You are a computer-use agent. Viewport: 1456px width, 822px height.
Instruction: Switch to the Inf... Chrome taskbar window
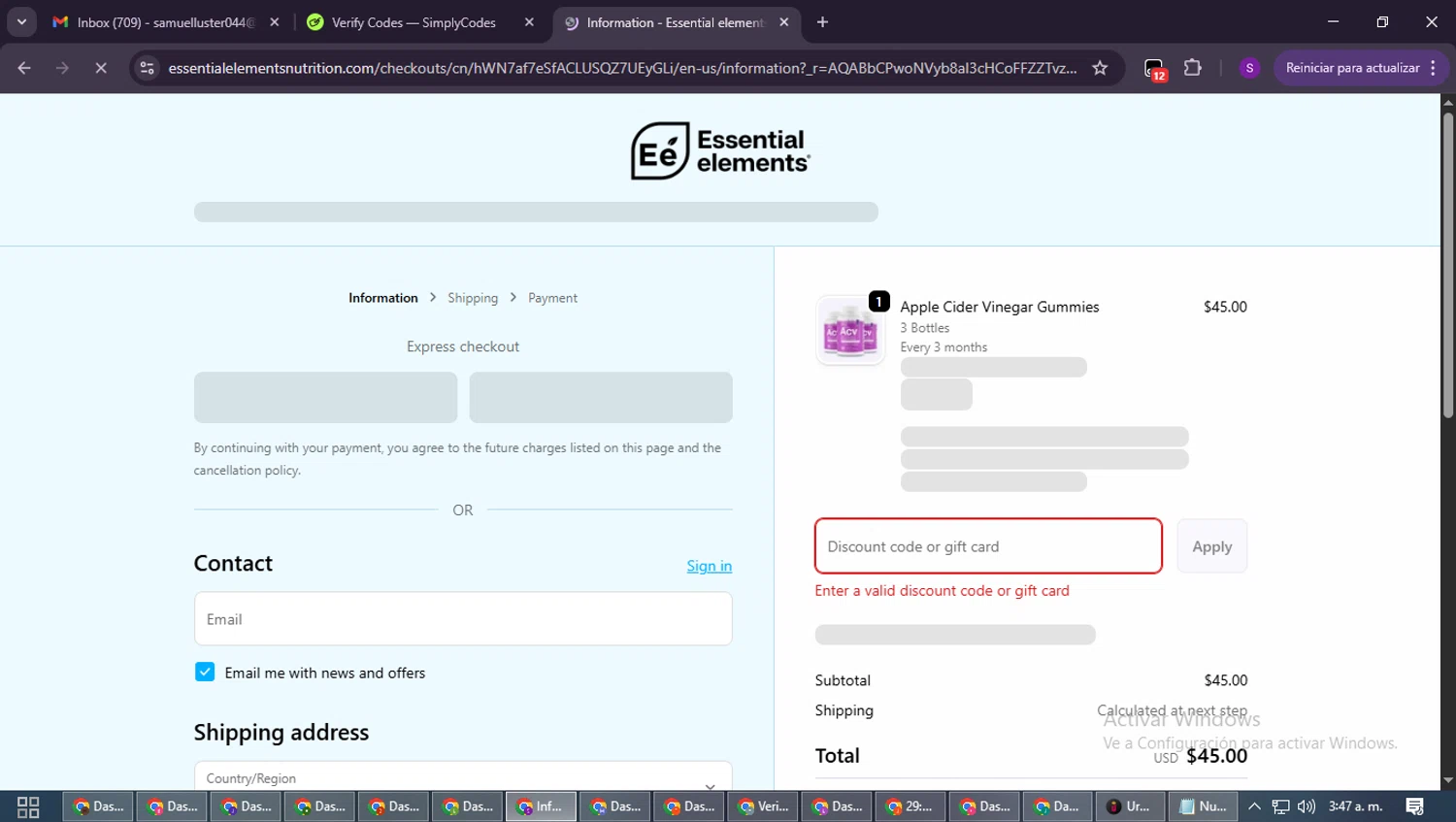click(541, 806)
